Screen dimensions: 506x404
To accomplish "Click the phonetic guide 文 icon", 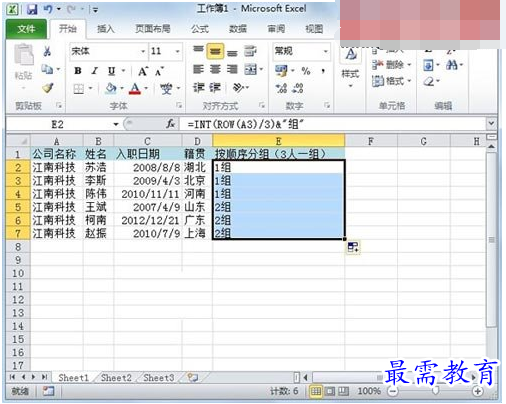I will click(166, 89).
